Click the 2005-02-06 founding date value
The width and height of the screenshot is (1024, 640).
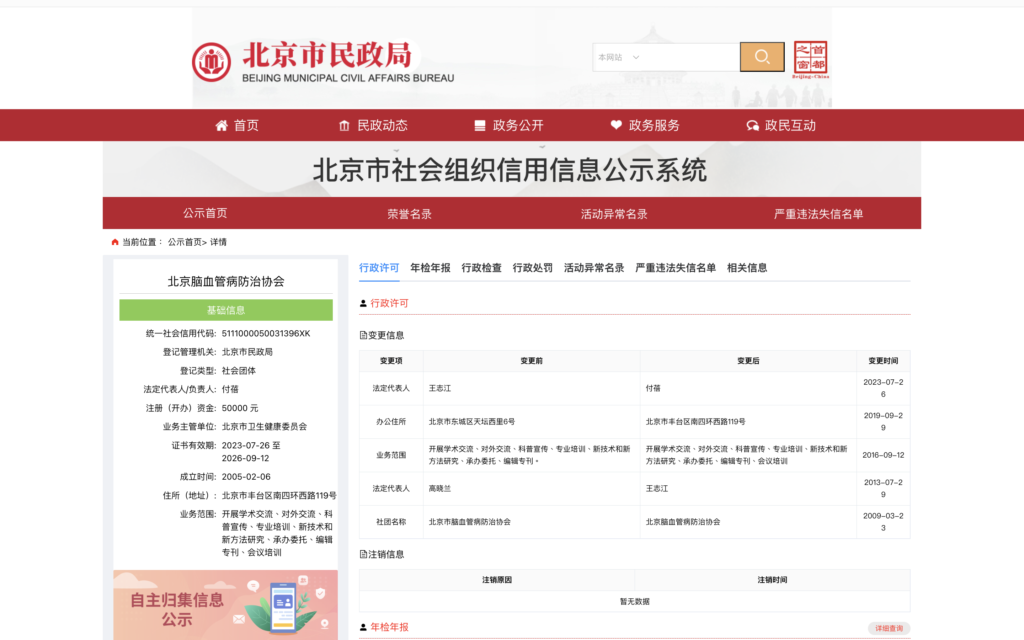[x=246, y=477]
